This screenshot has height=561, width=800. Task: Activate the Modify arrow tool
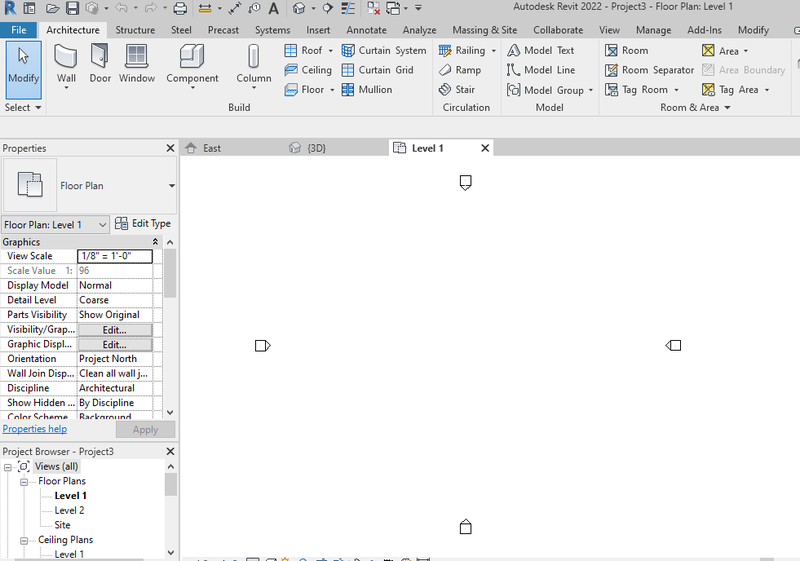click(23, 69)
